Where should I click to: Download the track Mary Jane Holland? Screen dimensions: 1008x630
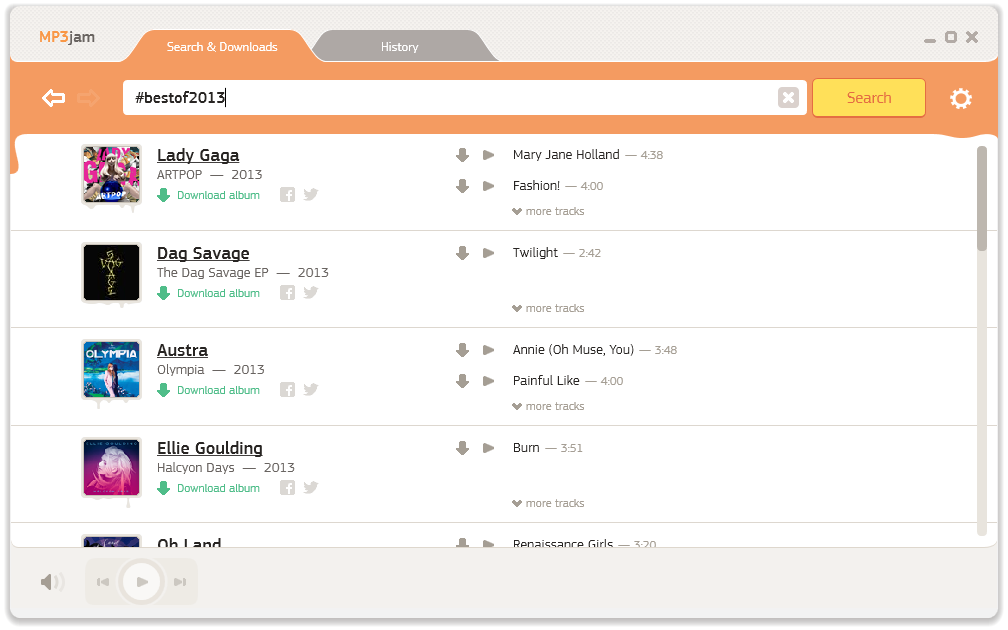point(462,155)
